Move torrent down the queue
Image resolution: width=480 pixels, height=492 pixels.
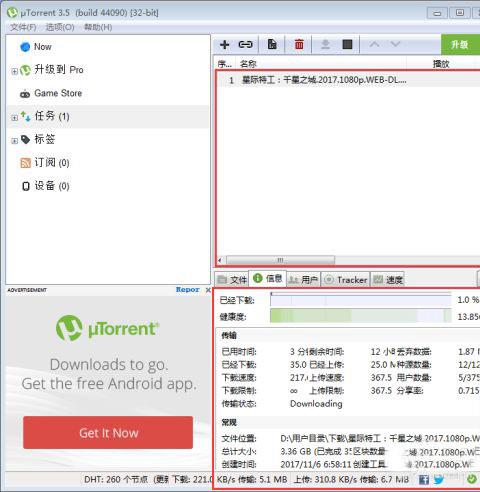coord(395,44)
